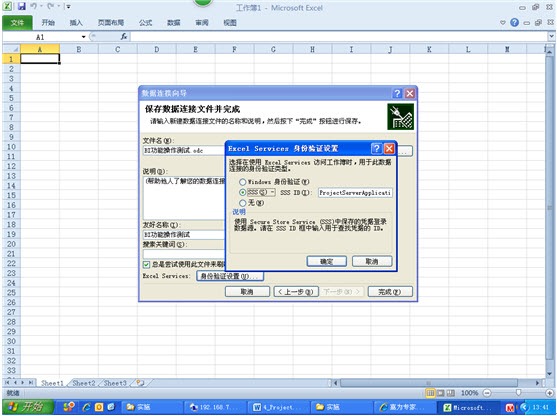Click the help icon on 数据连接向导 title bar

click(397, 93)
